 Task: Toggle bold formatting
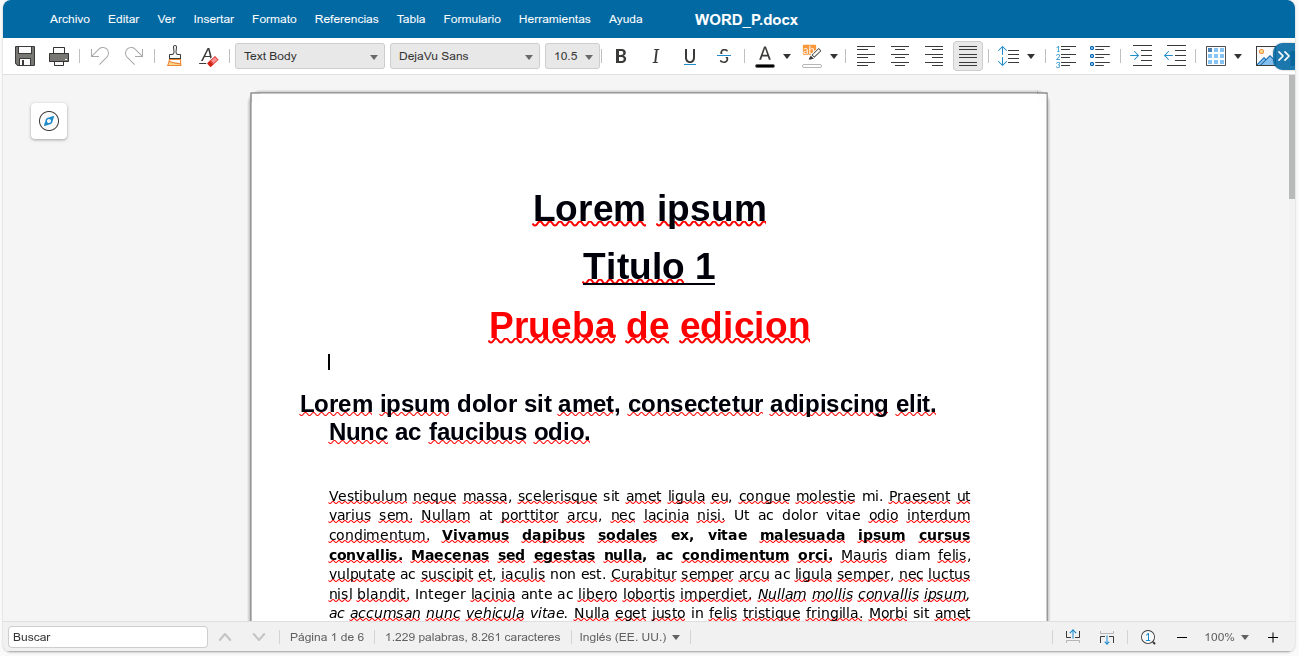pos(621,56)
